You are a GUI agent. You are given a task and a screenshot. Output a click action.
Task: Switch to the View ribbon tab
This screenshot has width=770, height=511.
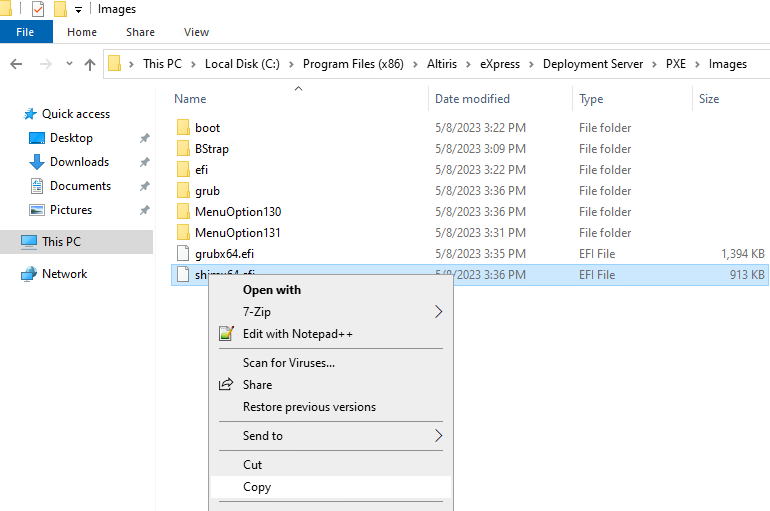(x=196, y=32)
